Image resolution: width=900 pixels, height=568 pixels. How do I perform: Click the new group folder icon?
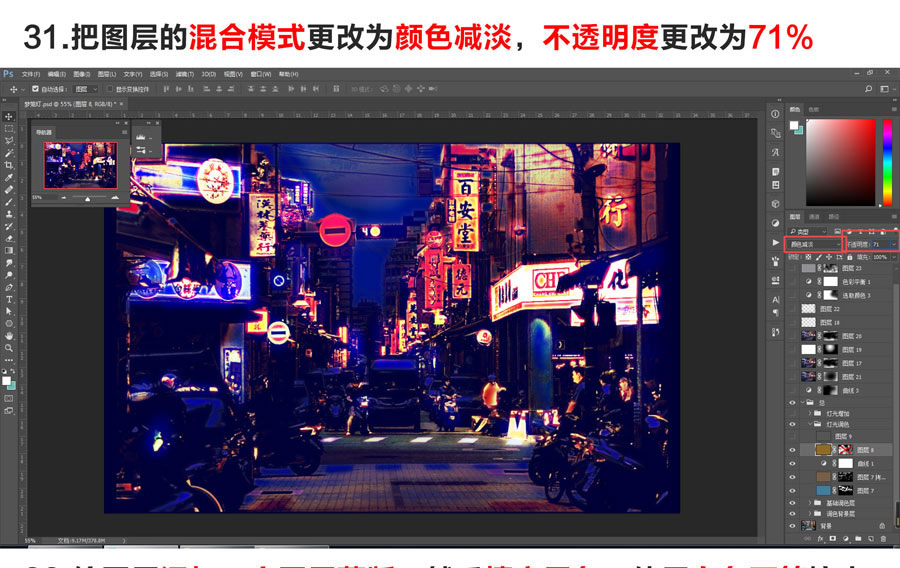pos(858,539)
